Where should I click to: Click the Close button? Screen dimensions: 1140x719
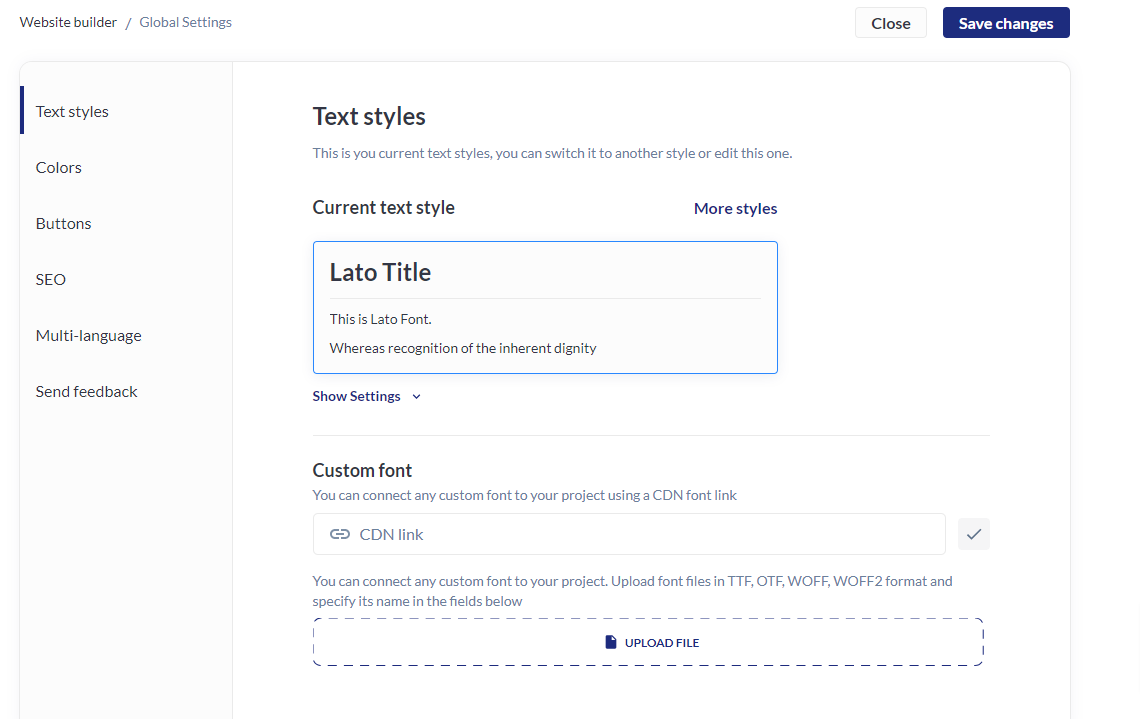coord(890,23)
